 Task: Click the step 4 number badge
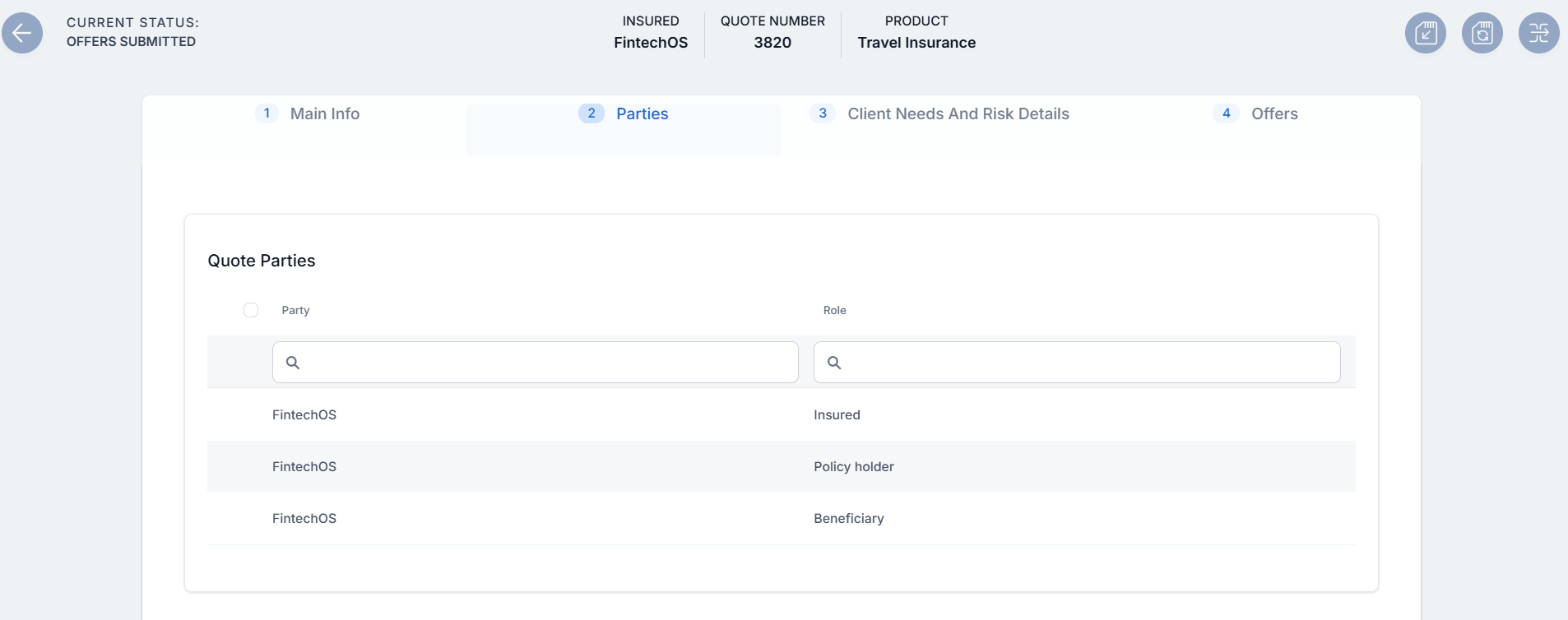(1226, 113)
